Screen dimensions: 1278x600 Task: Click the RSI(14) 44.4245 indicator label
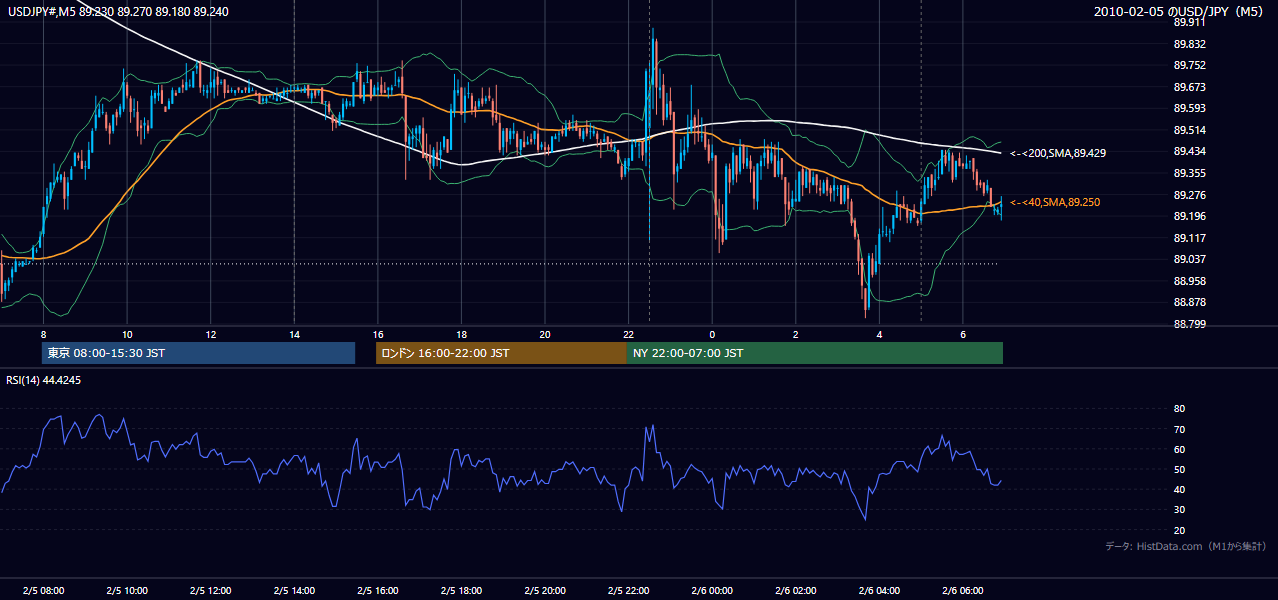[x=44, y=380]
